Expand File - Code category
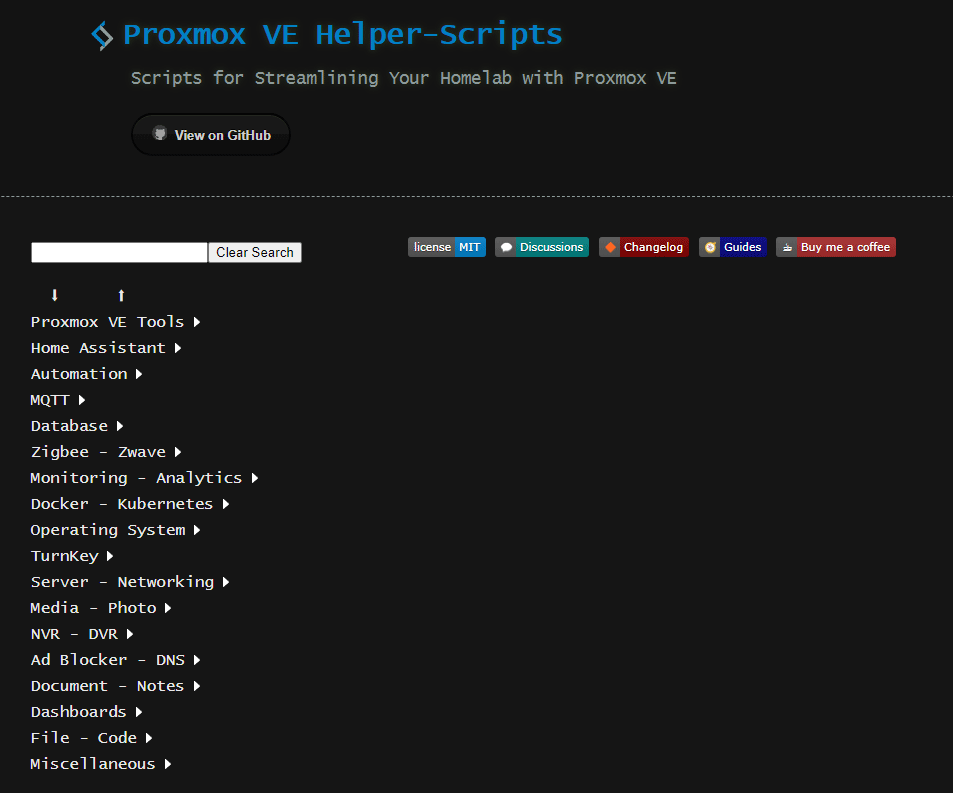953x793 pixels. pos(91,738)
